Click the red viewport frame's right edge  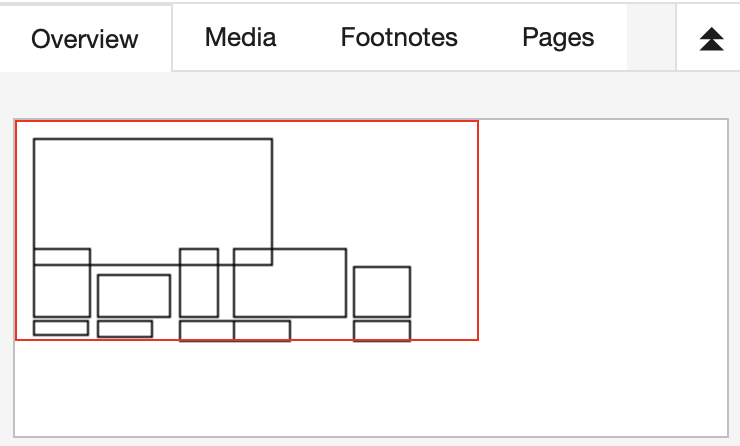click(x=478, y=230)
